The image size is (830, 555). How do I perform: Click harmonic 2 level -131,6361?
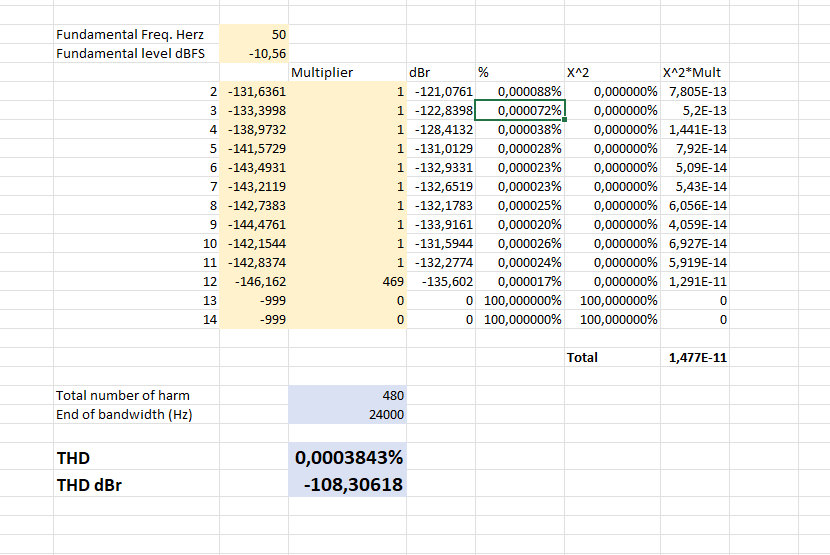pos(254,92)
